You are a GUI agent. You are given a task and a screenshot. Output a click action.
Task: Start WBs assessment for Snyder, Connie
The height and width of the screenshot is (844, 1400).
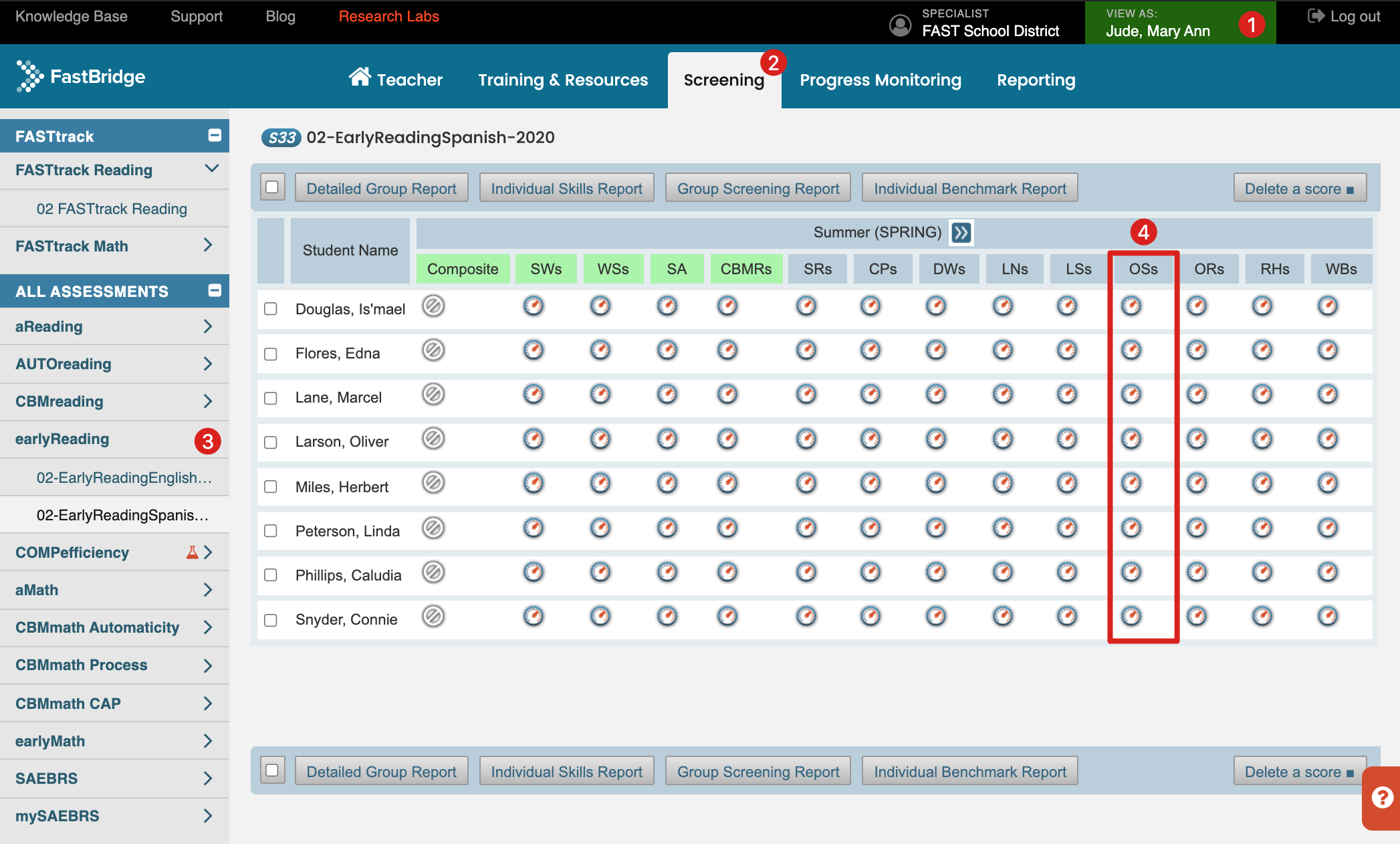coord(1328,616)
